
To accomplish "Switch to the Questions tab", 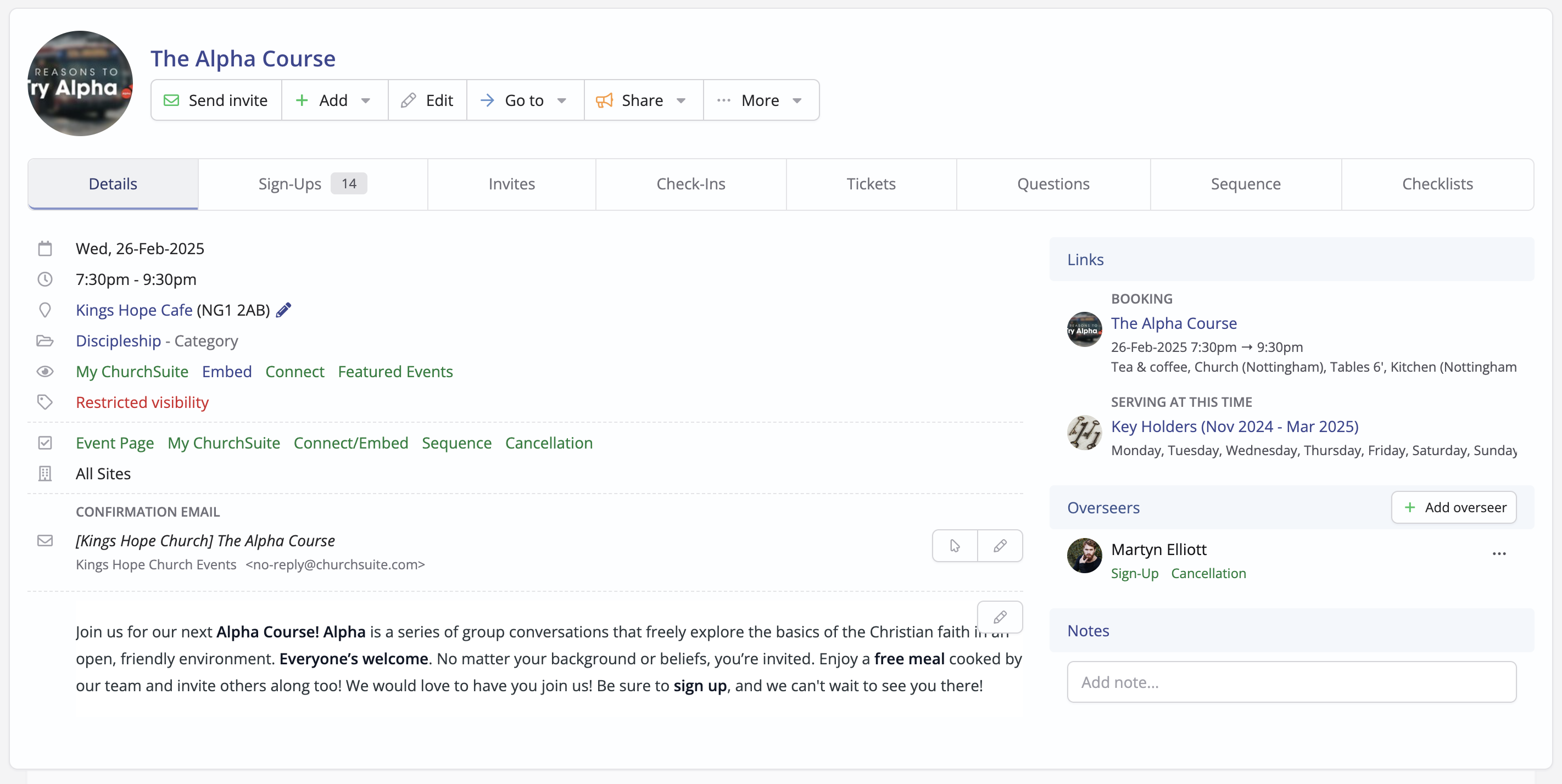I will click(1053, 184).
